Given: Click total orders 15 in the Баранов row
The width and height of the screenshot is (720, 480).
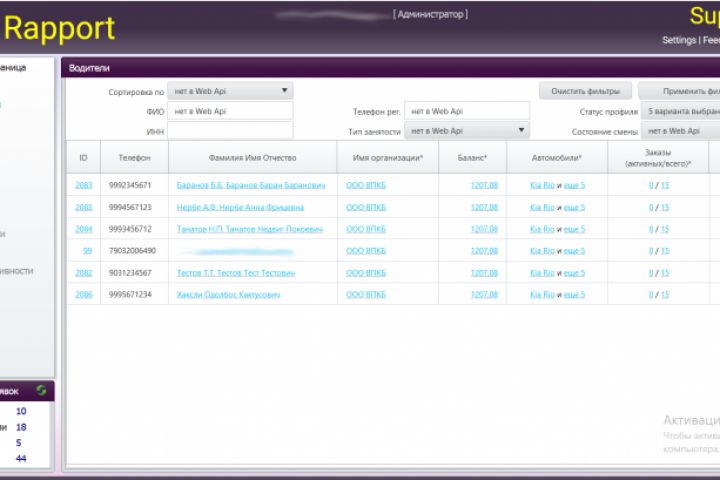Looking at the screenshot, I should pyautogui.click(x=665, y=185).
